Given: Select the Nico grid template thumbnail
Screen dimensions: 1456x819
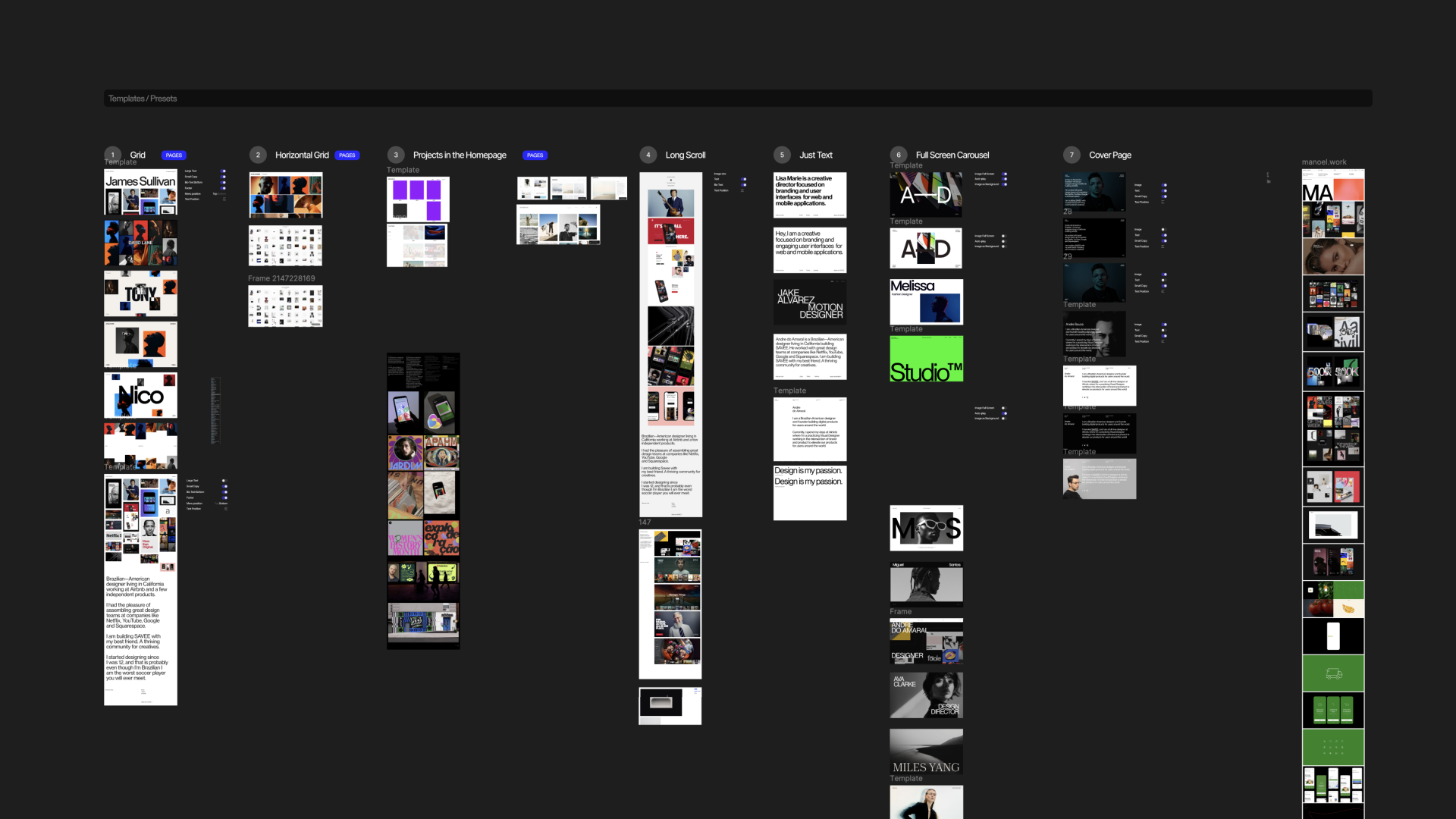Looking at the screenshot, I should (x=140, y=395).
